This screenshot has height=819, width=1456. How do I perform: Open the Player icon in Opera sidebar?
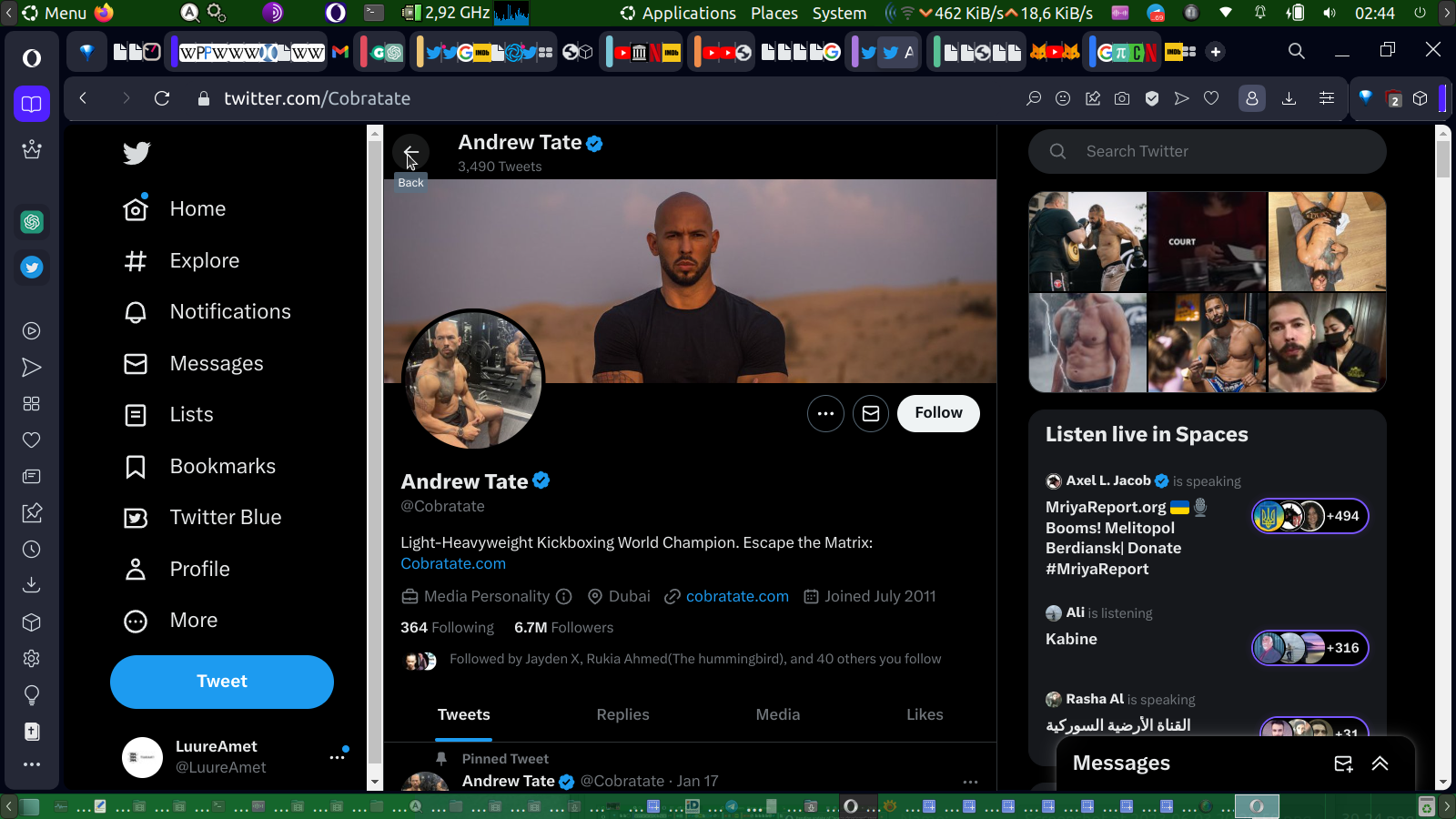[x=32, y=331]
